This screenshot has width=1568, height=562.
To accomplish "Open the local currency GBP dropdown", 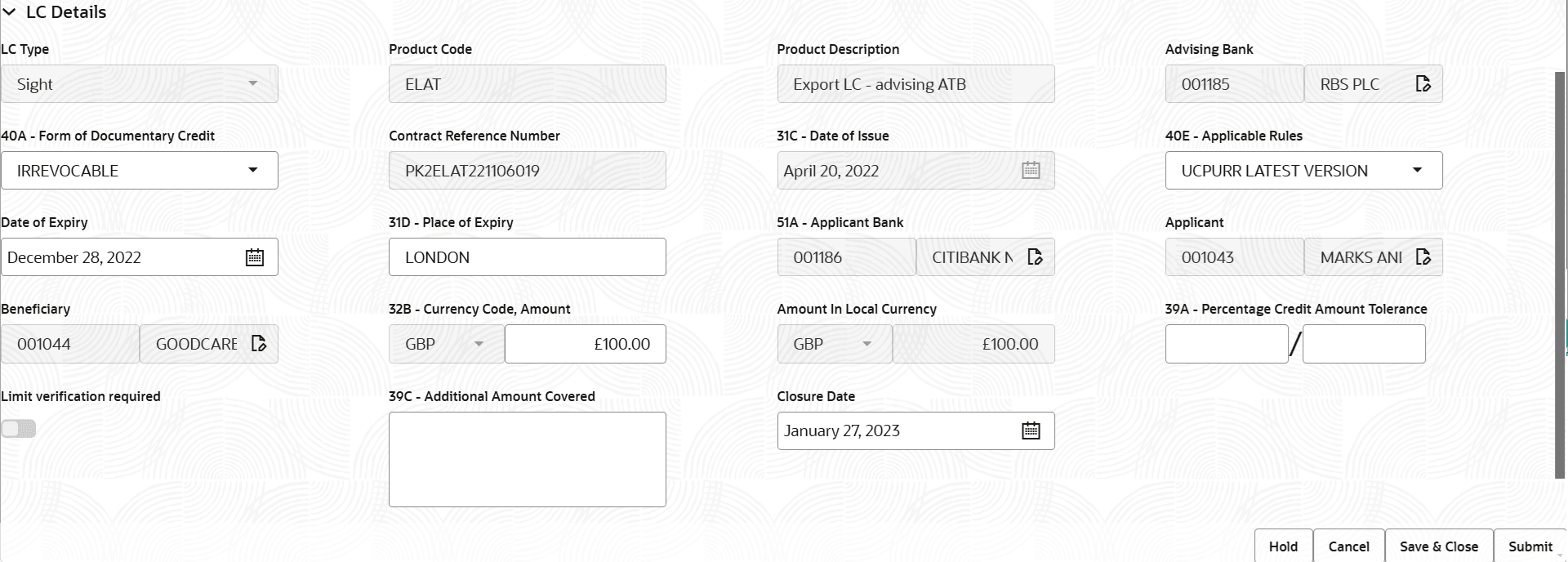I will 867,343.
